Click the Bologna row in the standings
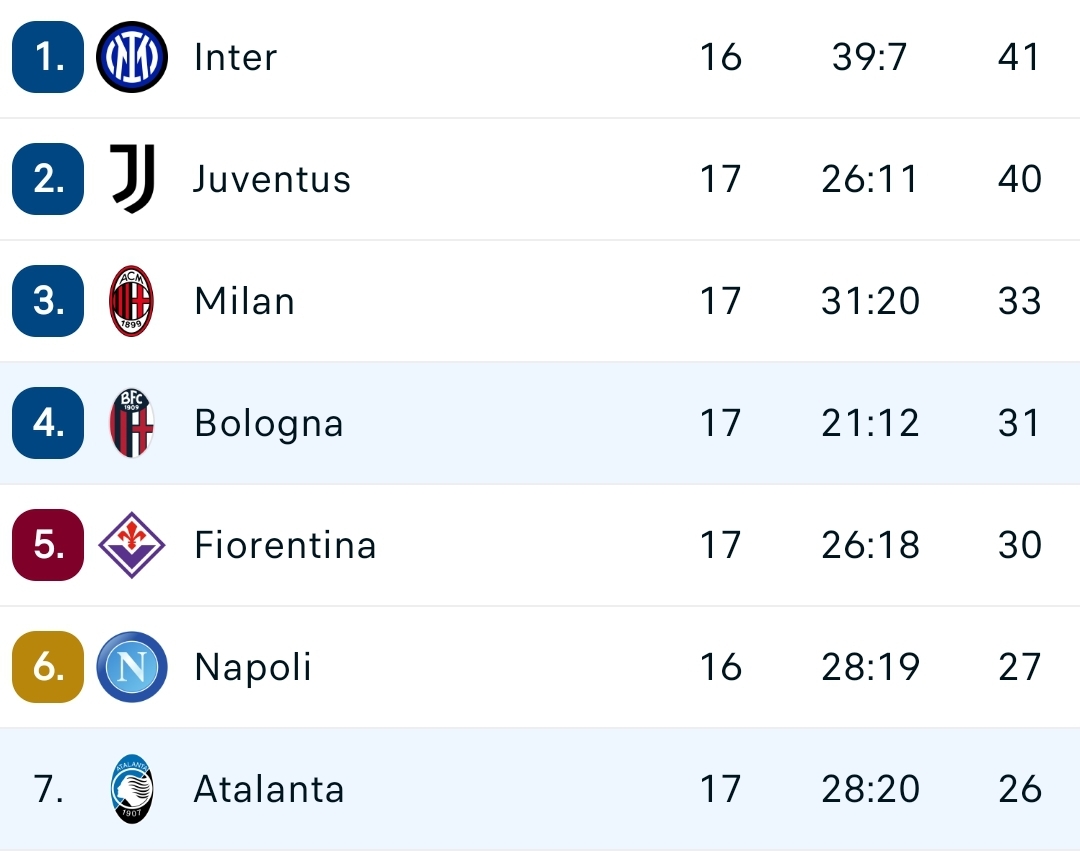 (x=540, y=423)
